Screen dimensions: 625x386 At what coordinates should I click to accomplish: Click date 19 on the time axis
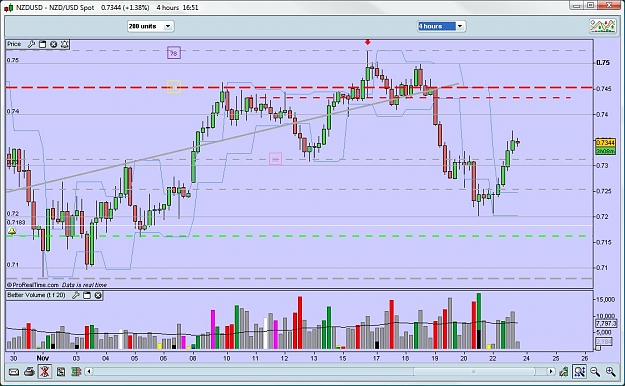434,358
